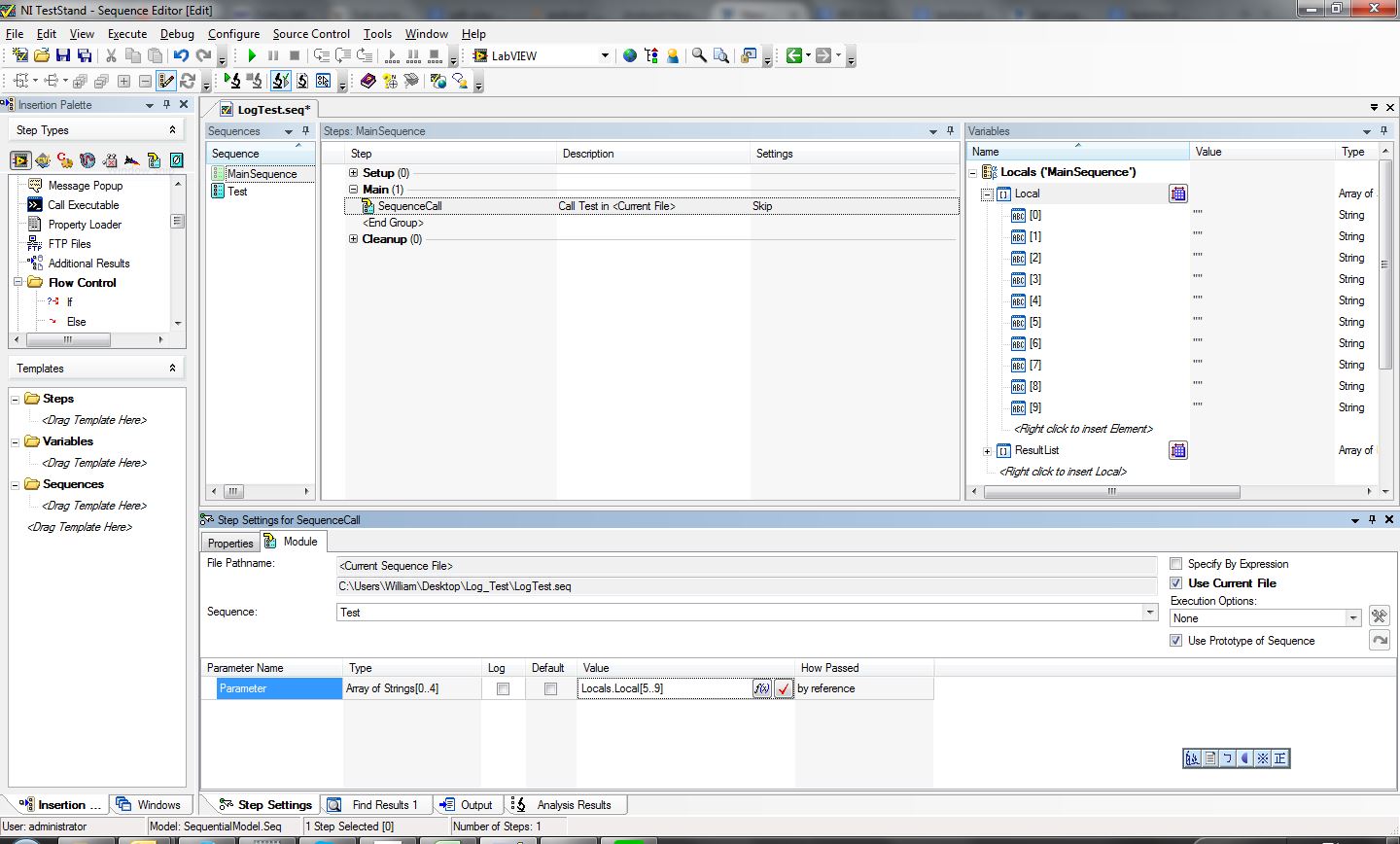Enable the Specify By Expression checkbox

(1176, 564)
